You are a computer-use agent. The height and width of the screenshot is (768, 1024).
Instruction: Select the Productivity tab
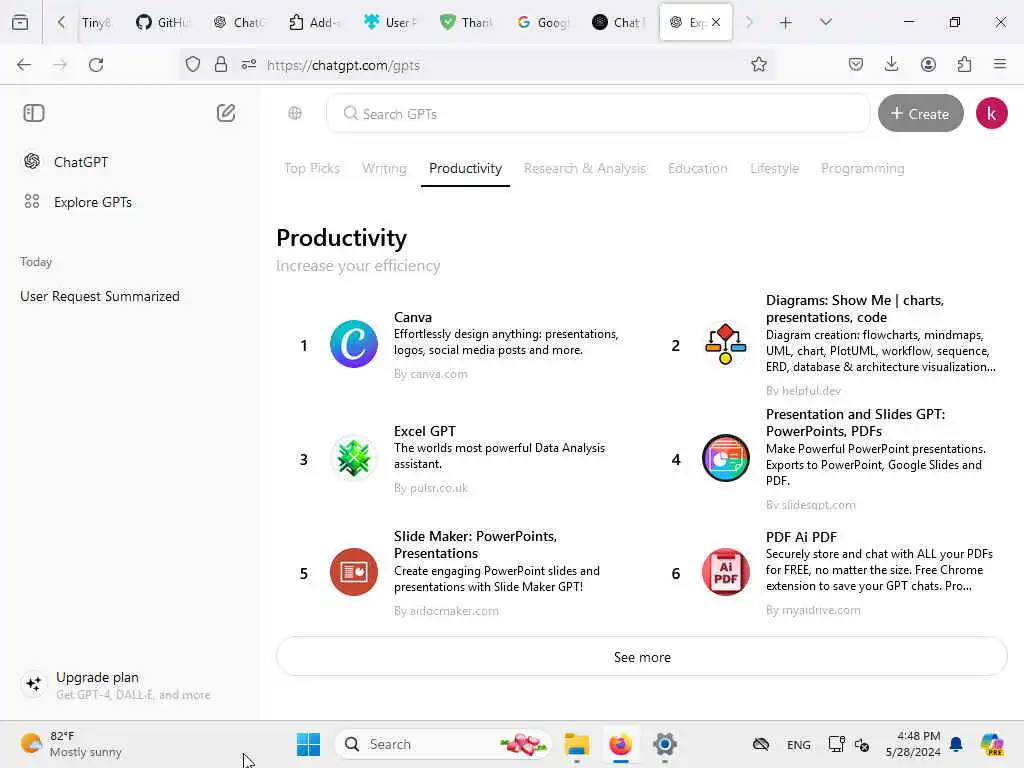[x=465, y=168]
